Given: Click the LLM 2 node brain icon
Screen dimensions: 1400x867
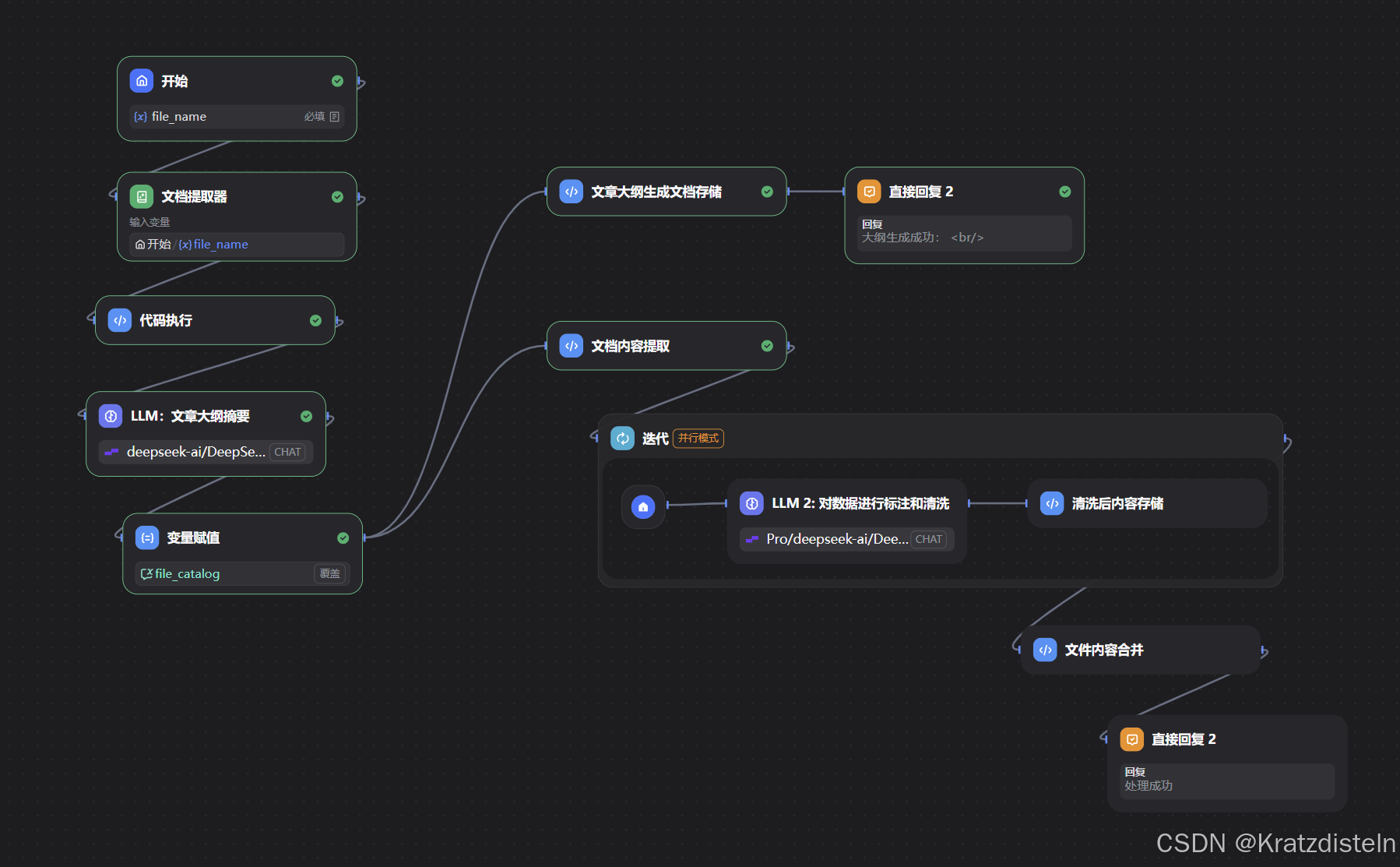Looking at the screenshot, I should 751,503.
